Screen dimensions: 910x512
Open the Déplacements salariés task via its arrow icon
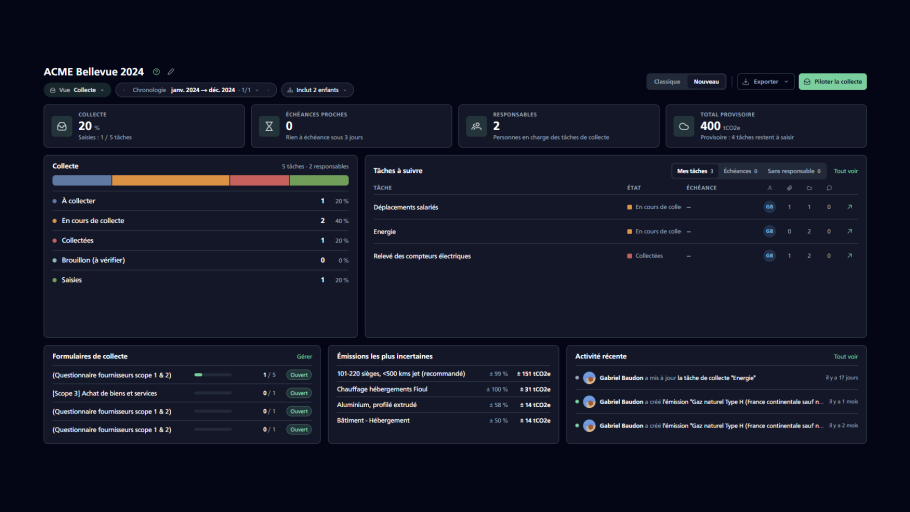(850, 207)
